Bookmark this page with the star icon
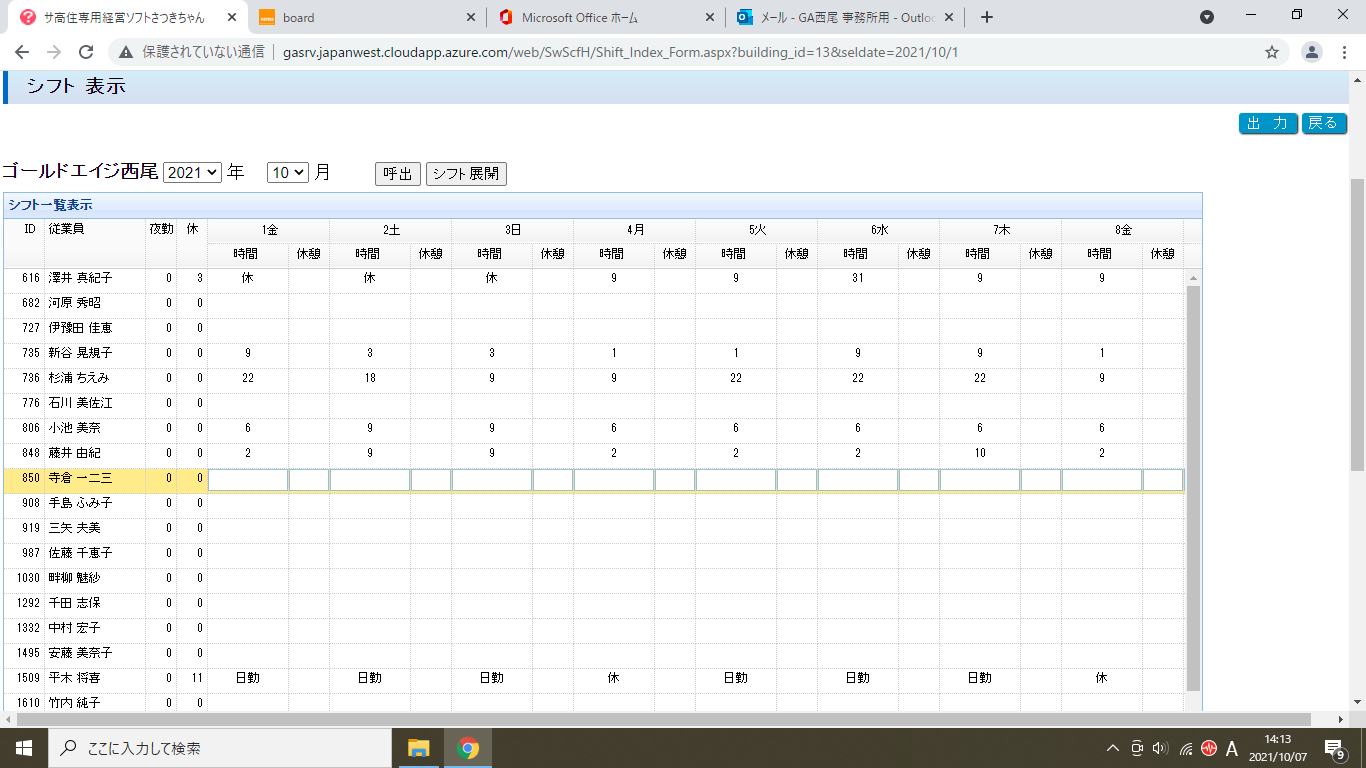Viewport: 1366px width, 768px height. [x=1272, y=52]
